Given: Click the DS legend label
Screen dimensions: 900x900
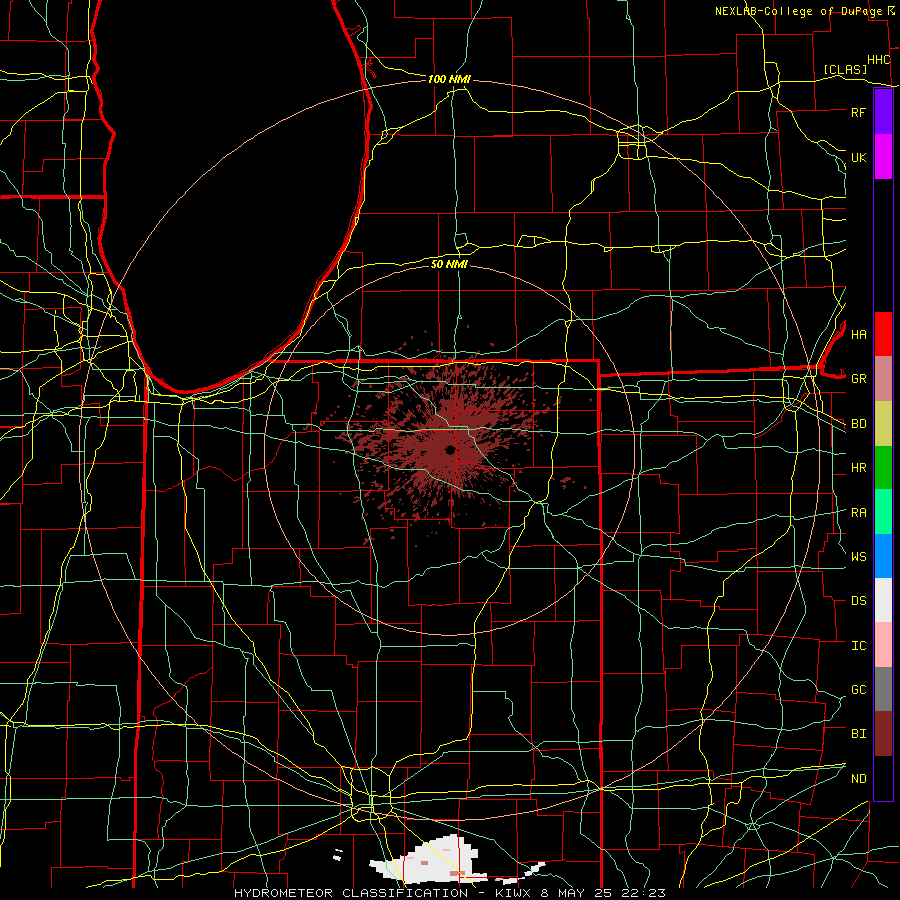Looking at the screenshot, I should point(858,601).
